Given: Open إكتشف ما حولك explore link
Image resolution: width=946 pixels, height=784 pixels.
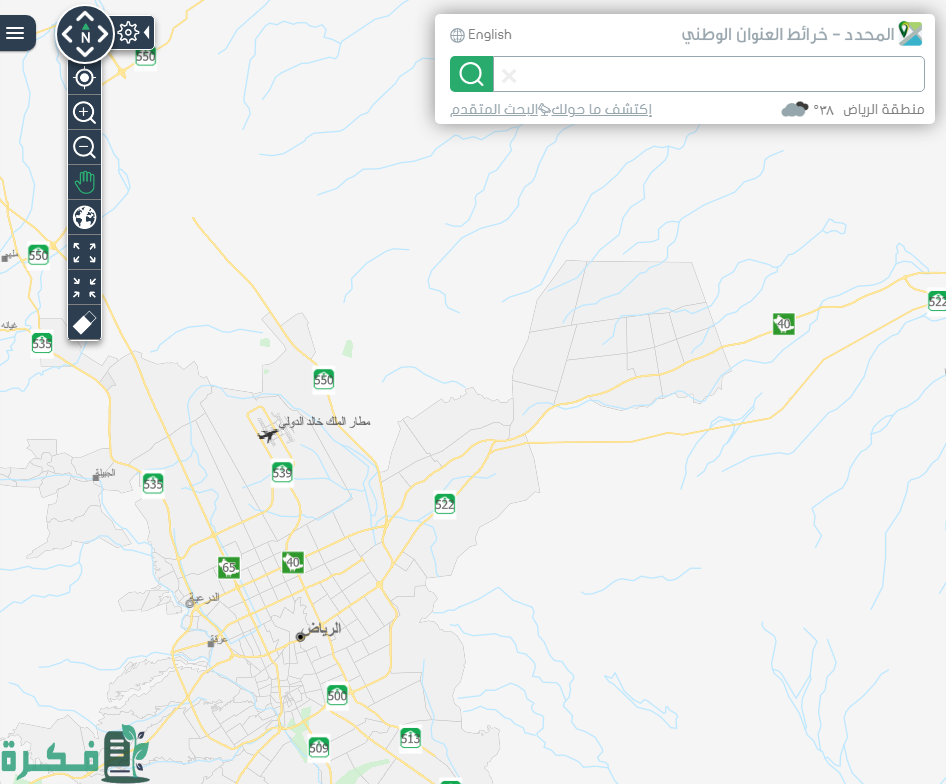Looking at the screenshot, I should 601,109.
